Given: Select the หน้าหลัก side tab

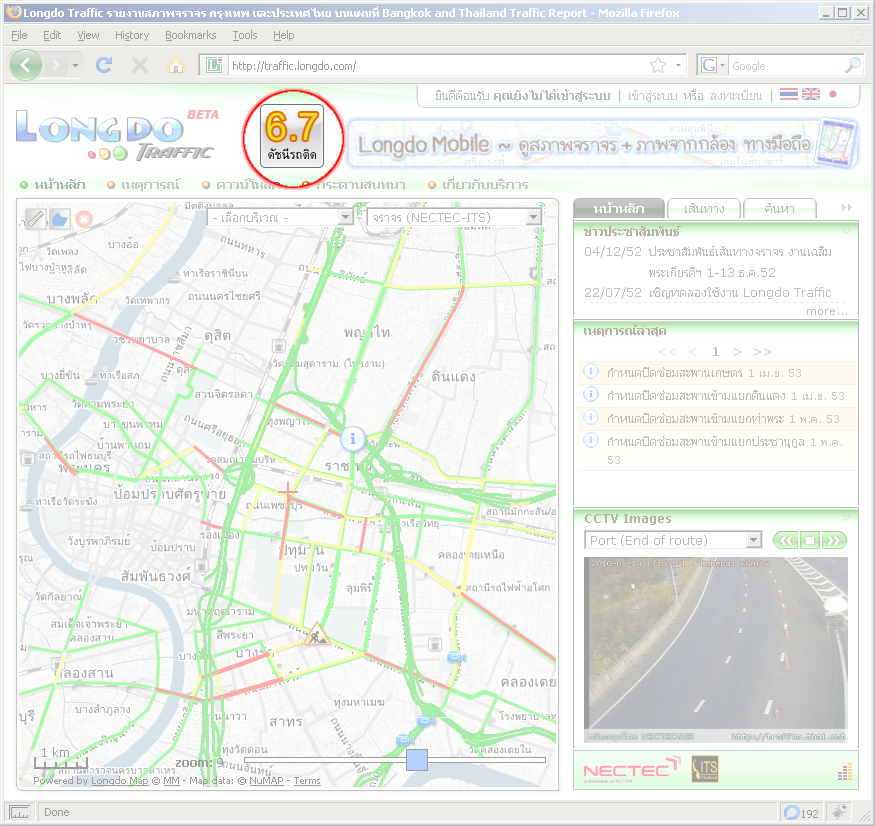Looking at the screenshot, I should tap(619, 208).
